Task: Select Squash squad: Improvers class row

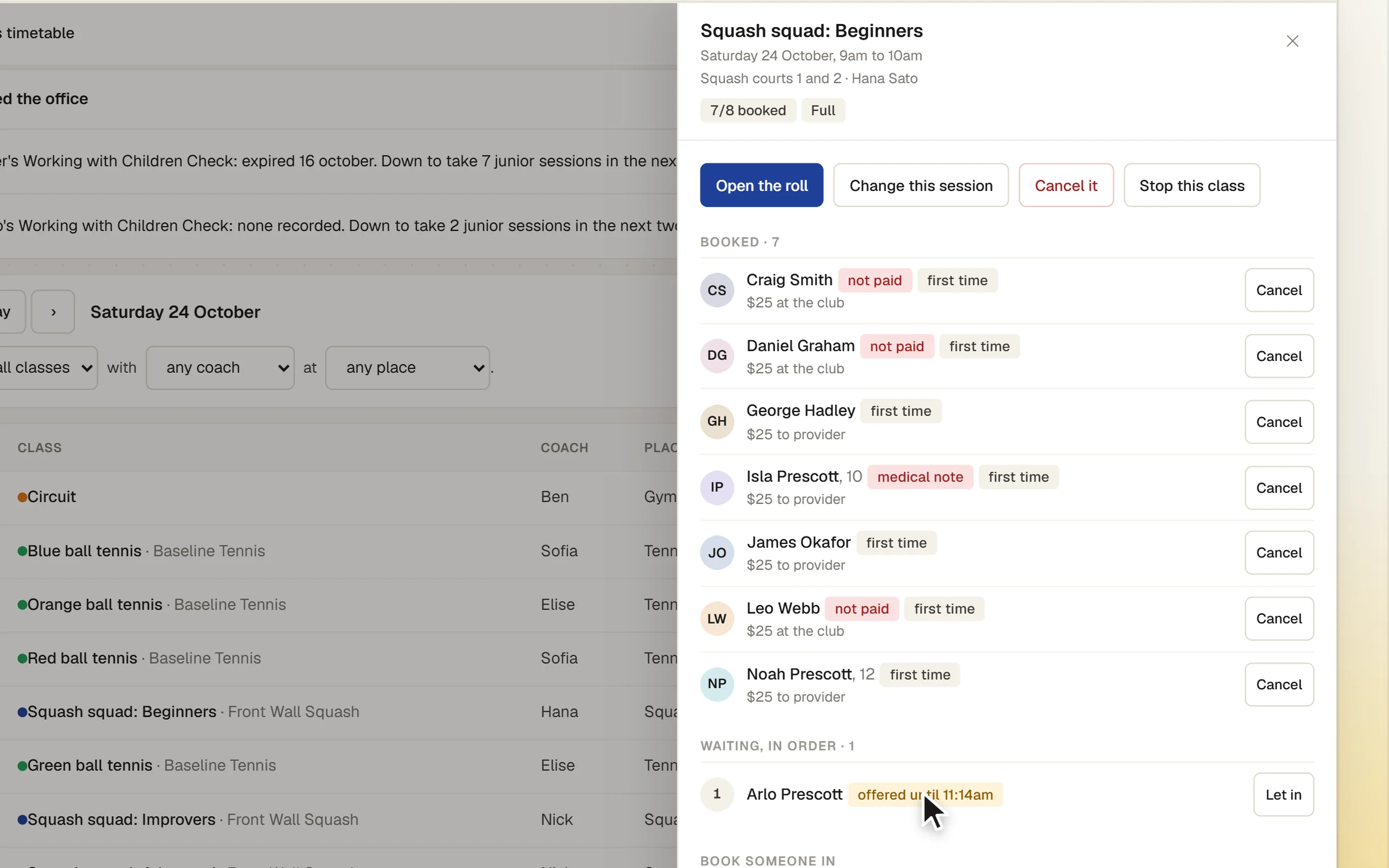Action: 339,820
